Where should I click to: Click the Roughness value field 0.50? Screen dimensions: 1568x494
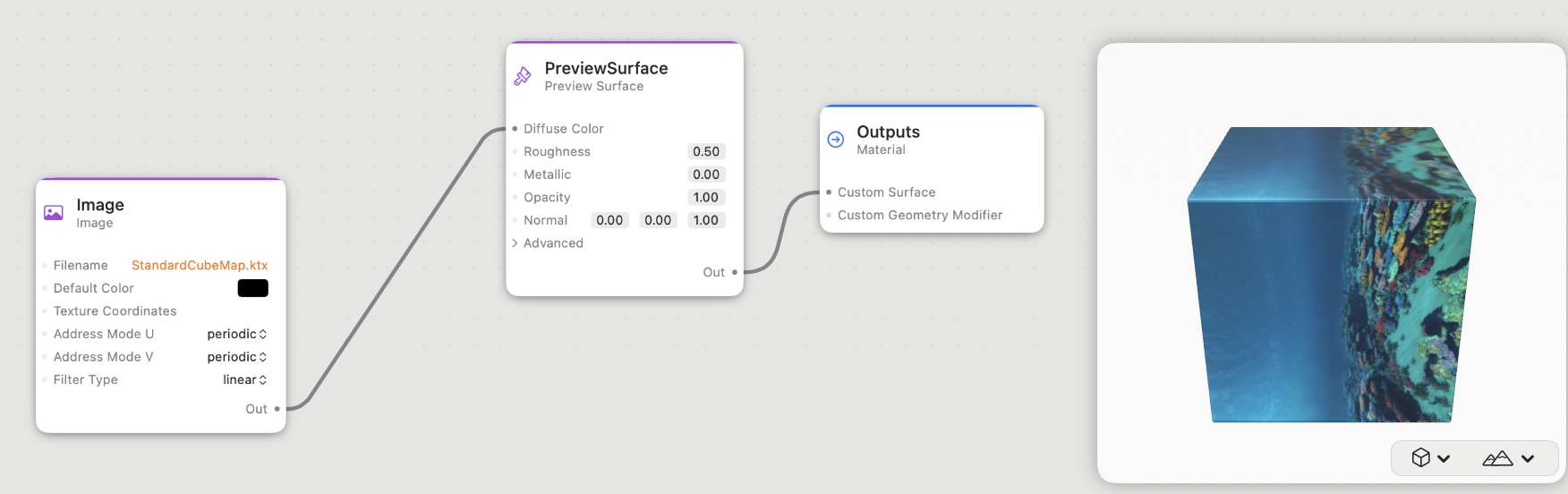pyautogui.click(x=706, y=151)
